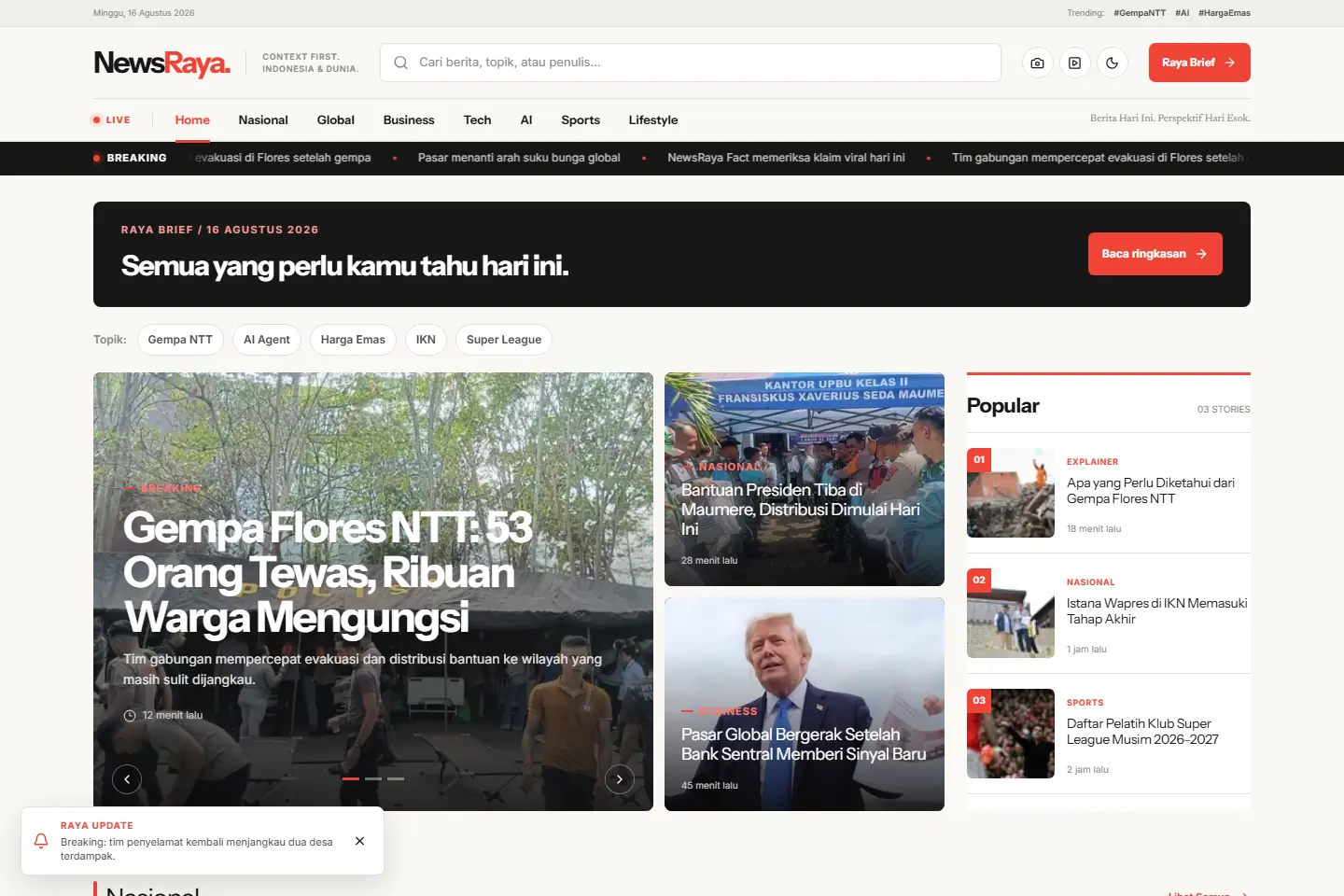
Task: Open the Lifestyle section
Action: click(x=653, y=119)
